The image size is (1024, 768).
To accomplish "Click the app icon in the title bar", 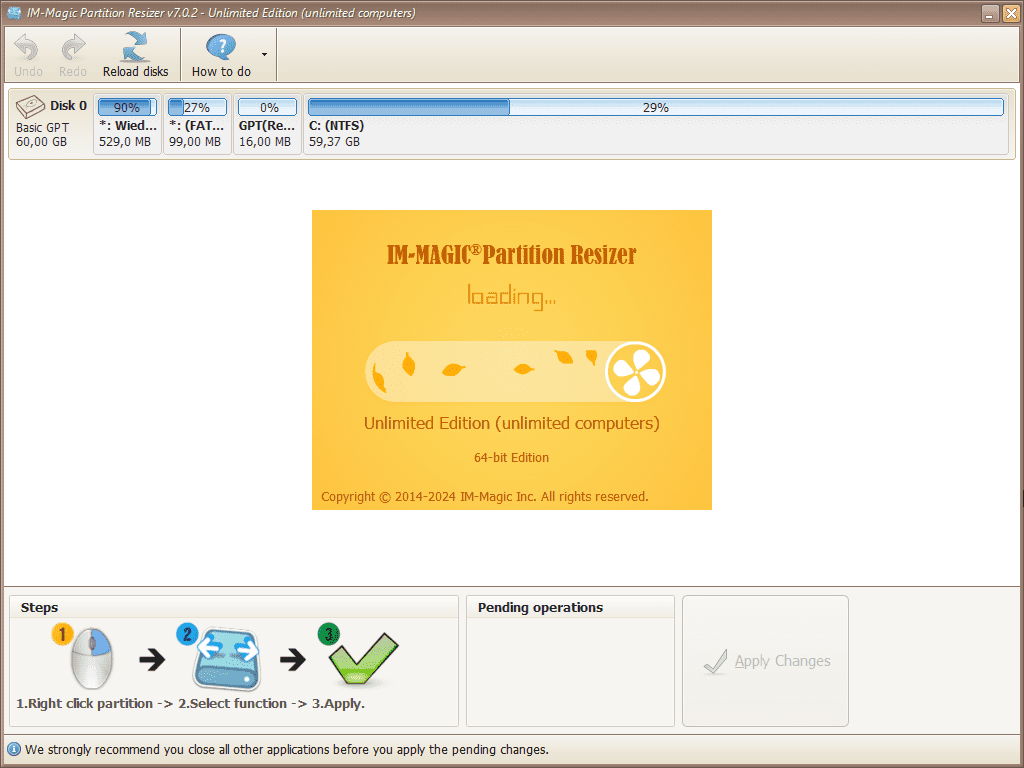I will 14,12.
